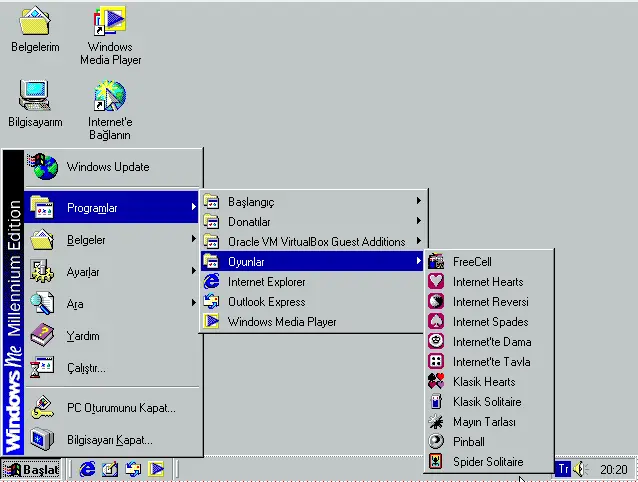Select the Bilgisayarım desktop icon
Viewport: 638px width, 482px height.
coord(35,104)
